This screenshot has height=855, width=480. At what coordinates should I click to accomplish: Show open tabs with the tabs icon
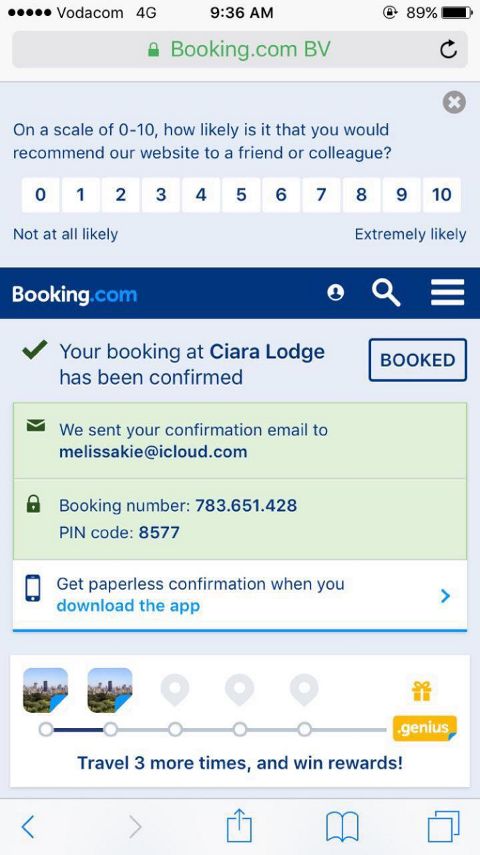tap(443, 827)
